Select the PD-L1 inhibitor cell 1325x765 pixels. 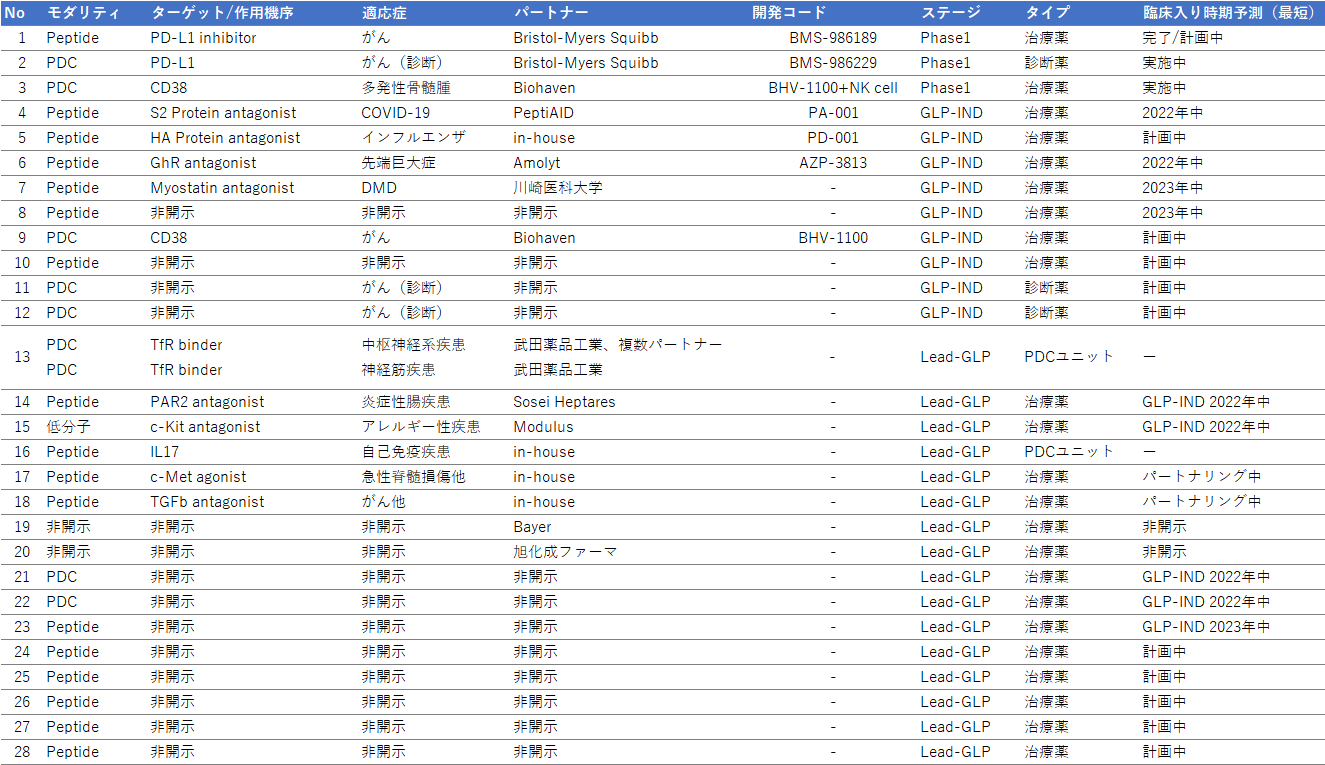[203, 38]
